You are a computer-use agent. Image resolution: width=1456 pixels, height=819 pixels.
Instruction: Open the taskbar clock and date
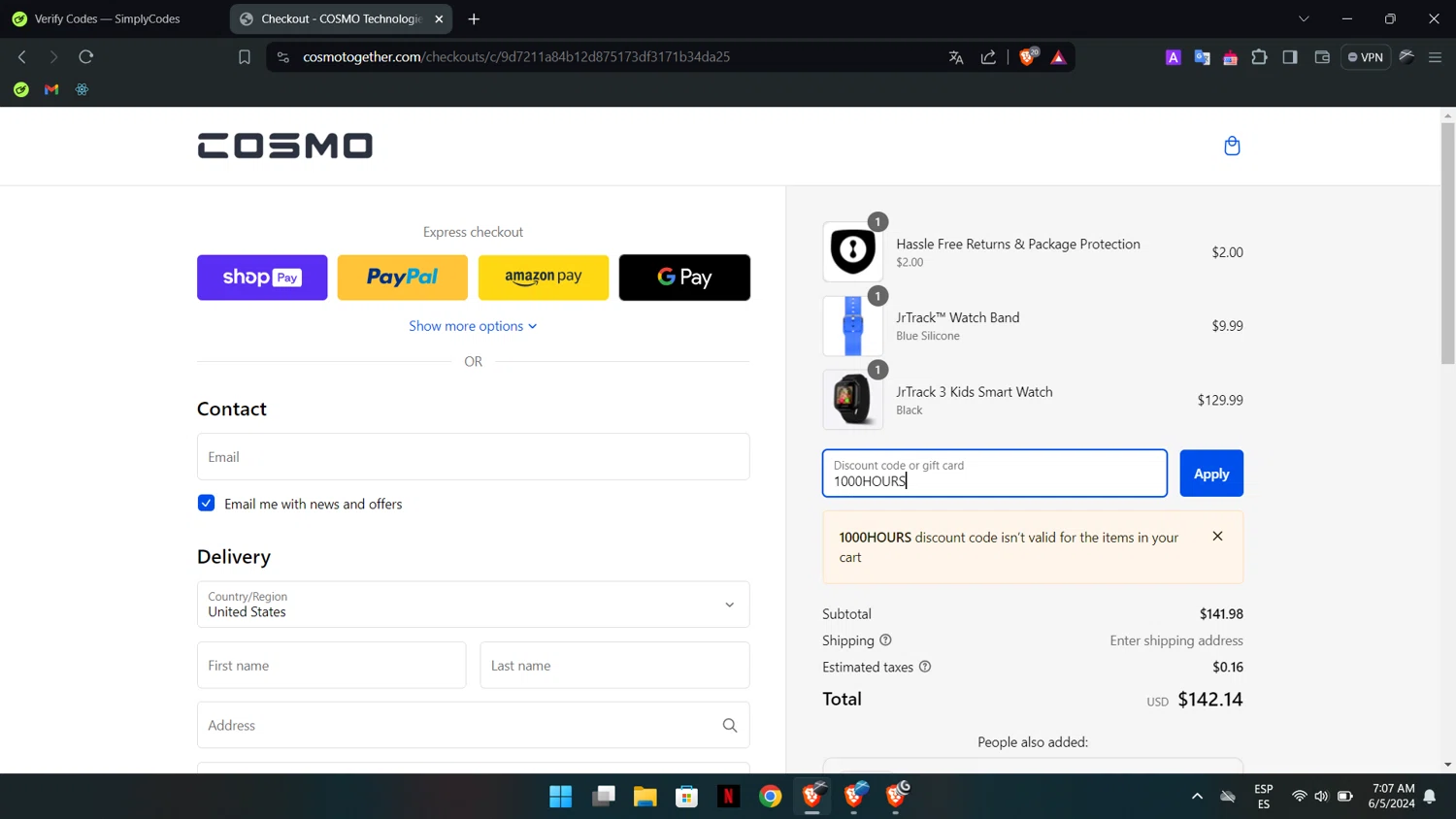[x=1392, y=797]
